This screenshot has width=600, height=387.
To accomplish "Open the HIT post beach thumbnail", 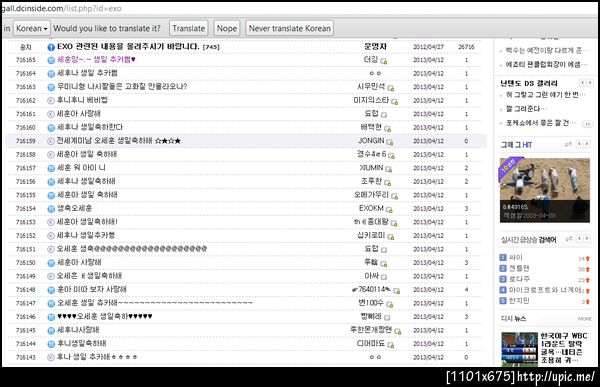I will (545, 190).
